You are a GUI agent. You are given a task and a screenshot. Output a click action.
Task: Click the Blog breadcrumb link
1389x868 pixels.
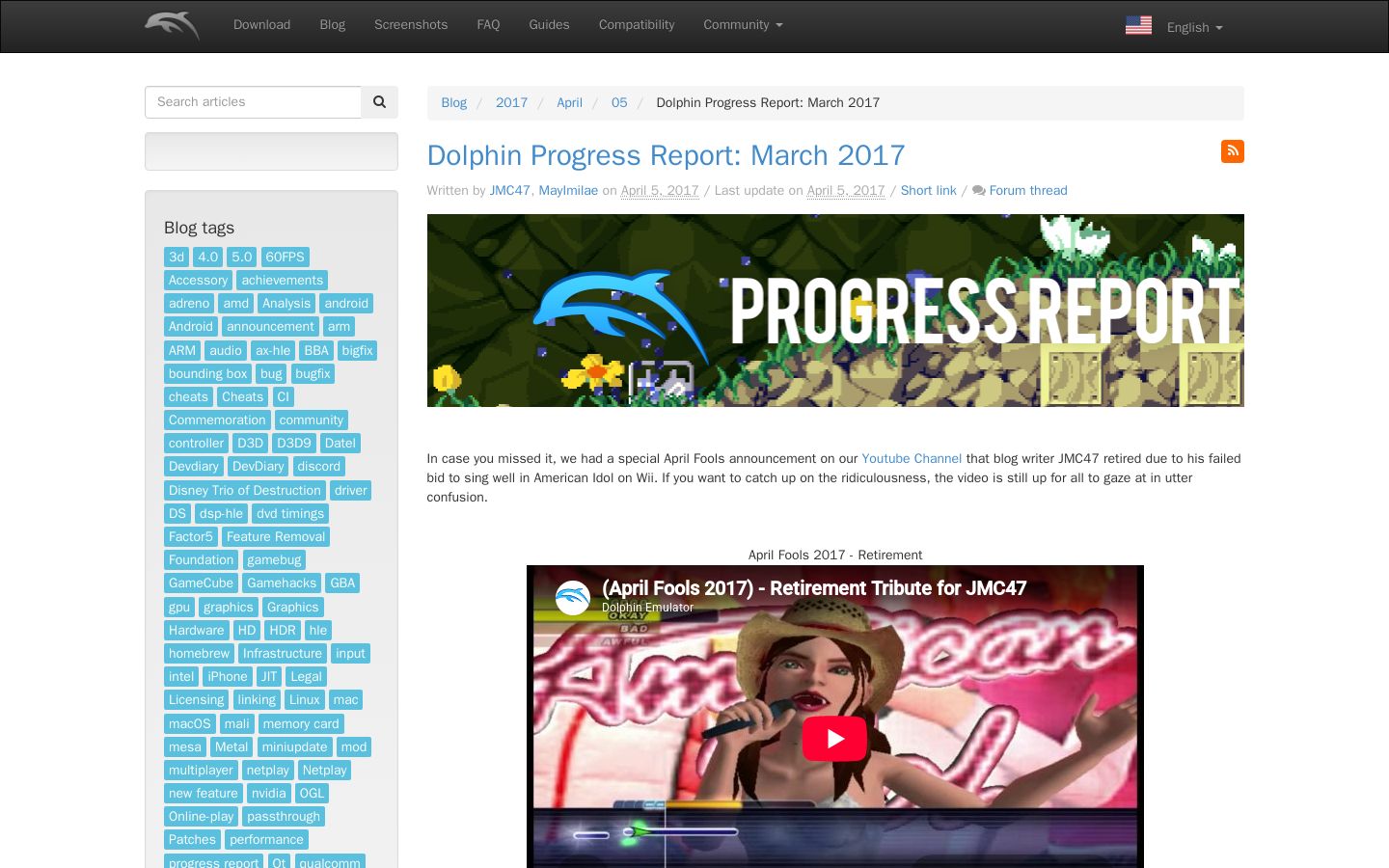tap(453, 102)
